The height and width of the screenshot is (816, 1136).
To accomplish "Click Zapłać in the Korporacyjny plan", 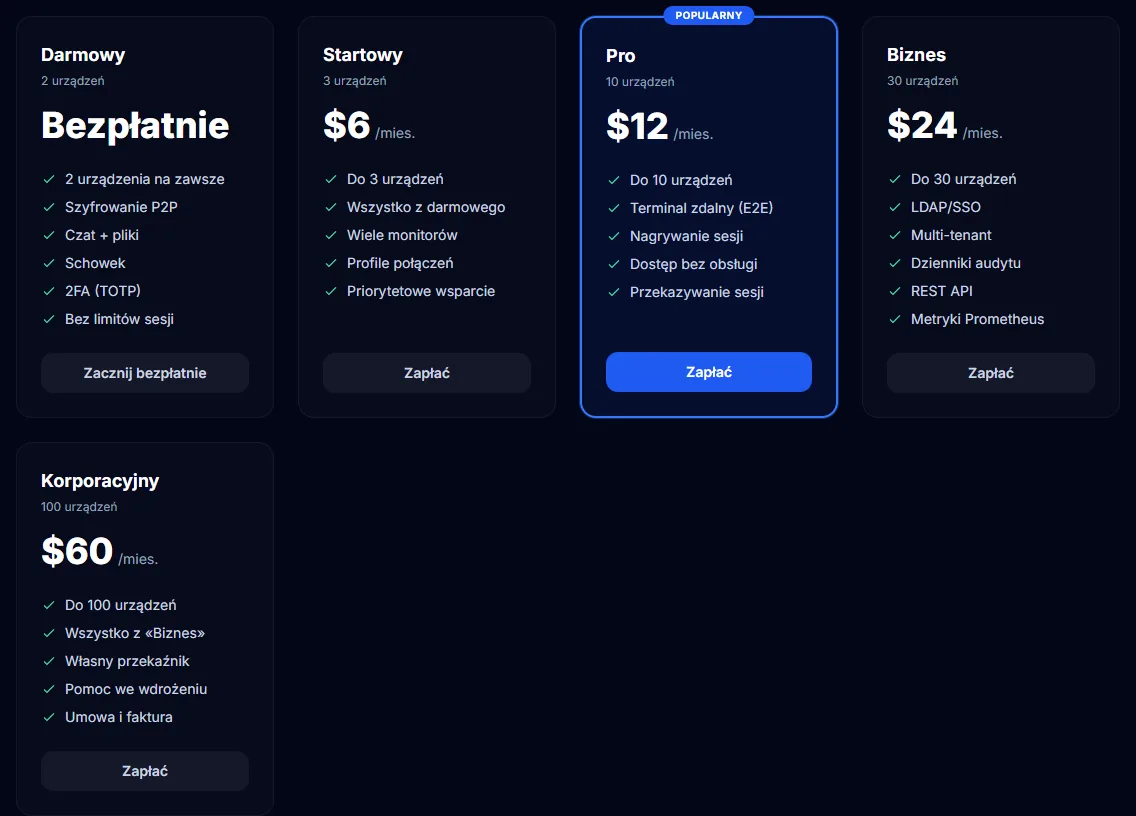I will [x=145, y=771].
